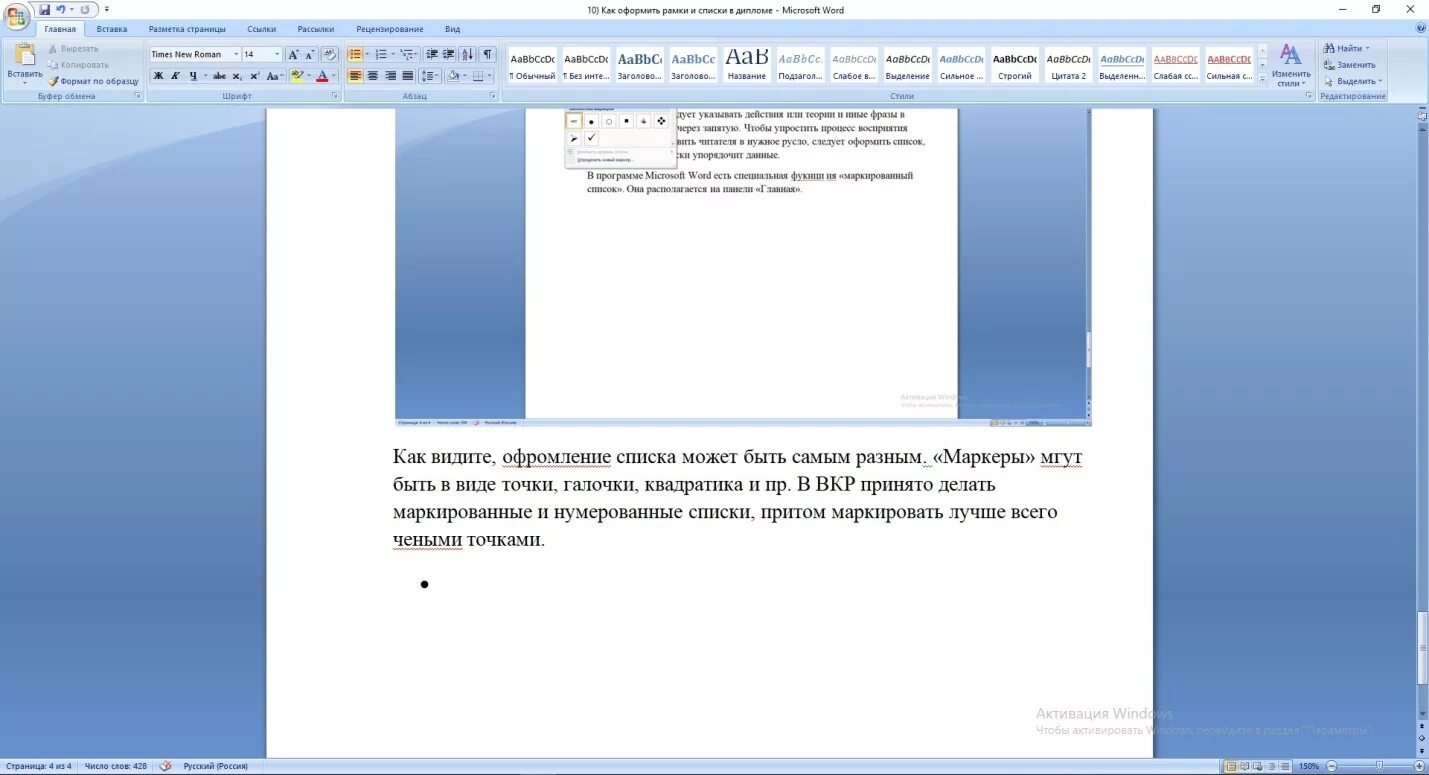Open the paragraph shading fill bucket
This screenshot has width=1429, height=775.
(455, 76)
